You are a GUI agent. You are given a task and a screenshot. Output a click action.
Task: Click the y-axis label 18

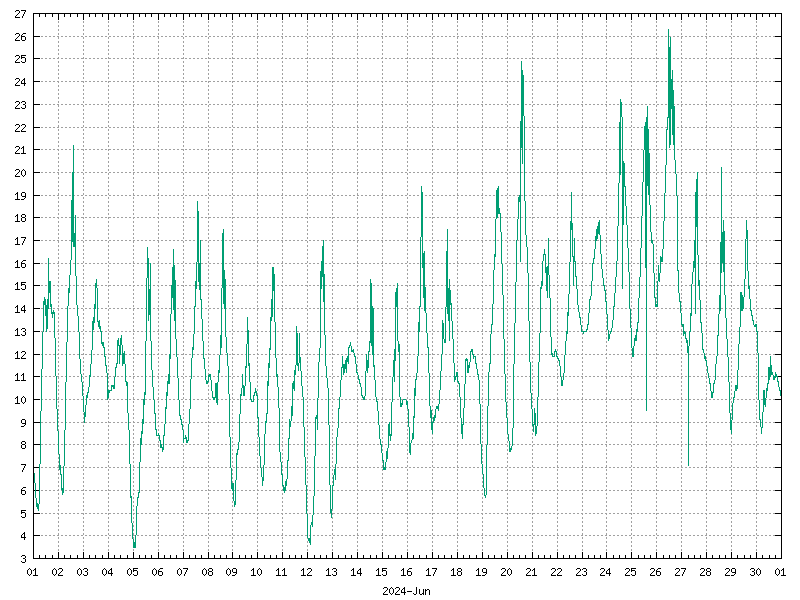(20, 218)
